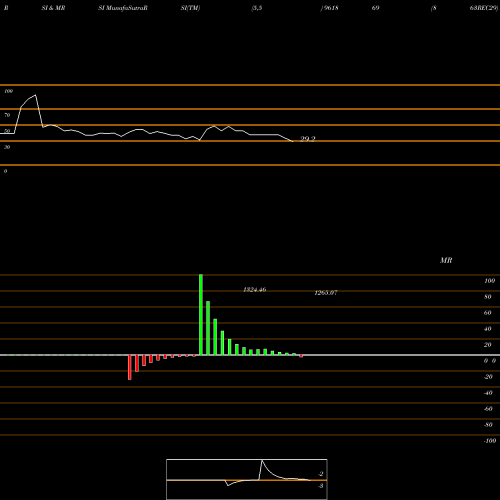Click the -60 label on the MR axis
Image resolution: width=500 pixels, height=500 pixels.
(488, 409)
